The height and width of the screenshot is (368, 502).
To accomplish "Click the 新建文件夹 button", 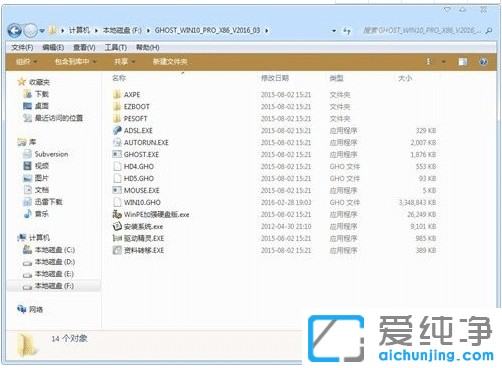I will click(x=170, y=62).
